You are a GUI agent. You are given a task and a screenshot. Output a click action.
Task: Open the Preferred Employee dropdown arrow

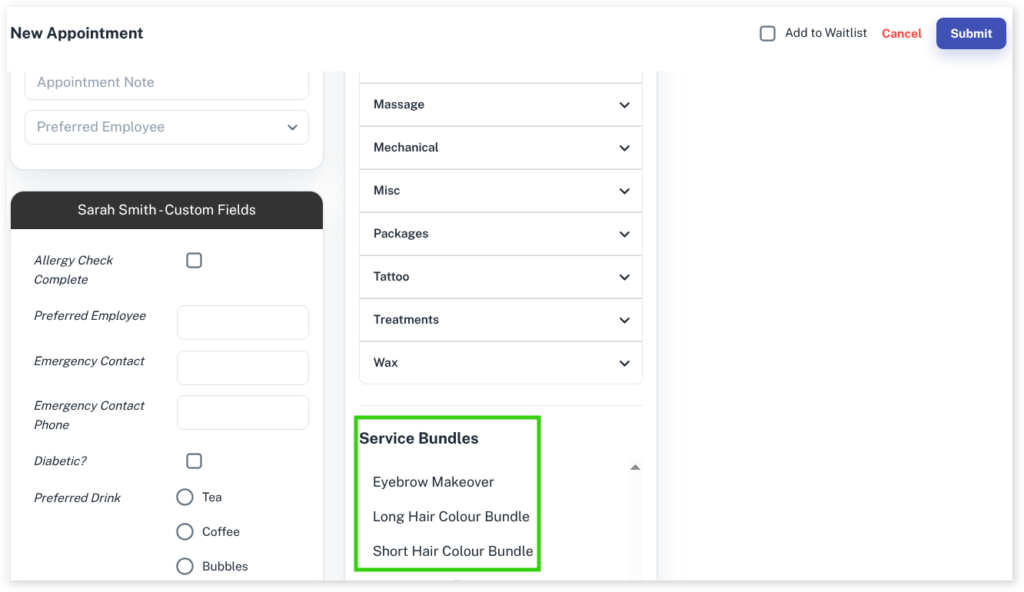tap(292, 128)
